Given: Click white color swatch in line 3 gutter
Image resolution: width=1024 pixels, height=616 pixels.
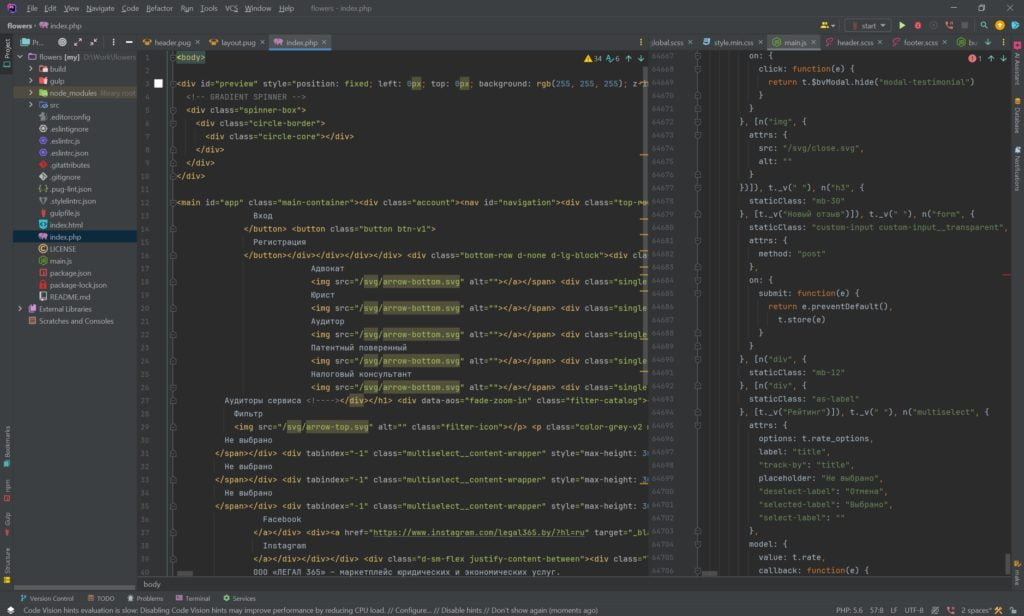Looking at the screenshot, I should (158, 84).
